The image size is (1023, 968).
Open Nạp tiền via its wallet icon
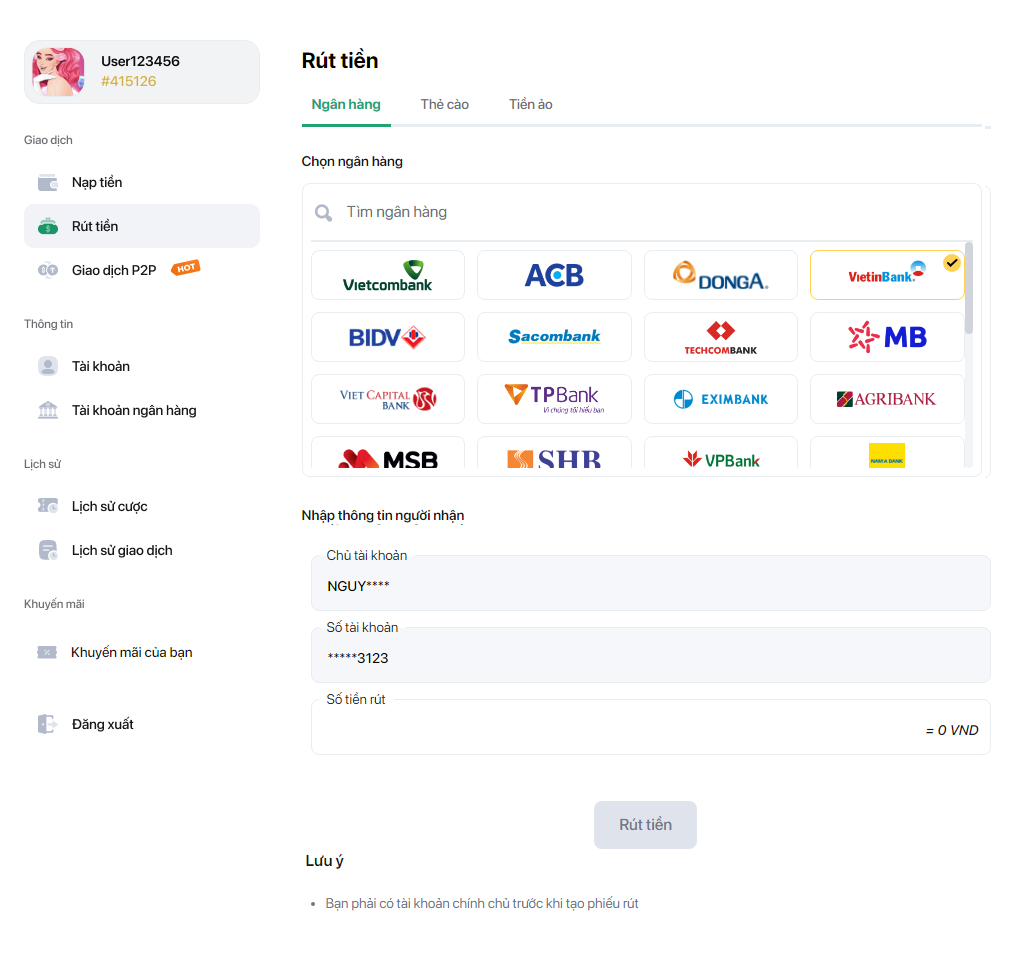pos(48,183)
